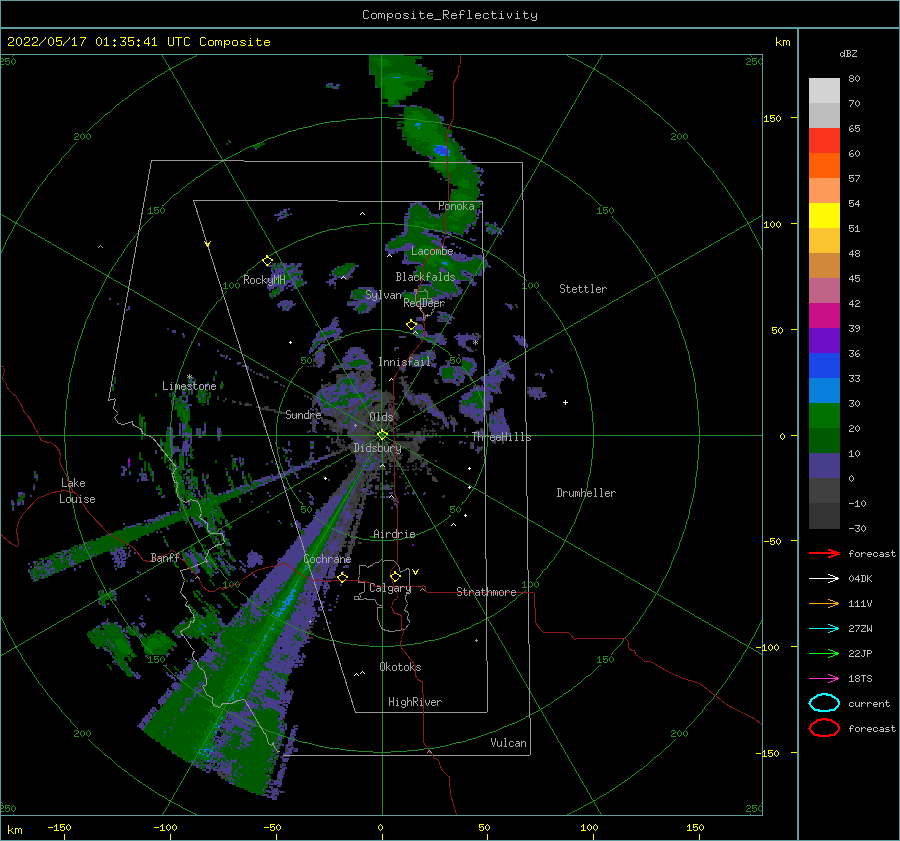Click the dBZ legend heading
Screen dimensions: 900x841
click(x=848, y=53)
